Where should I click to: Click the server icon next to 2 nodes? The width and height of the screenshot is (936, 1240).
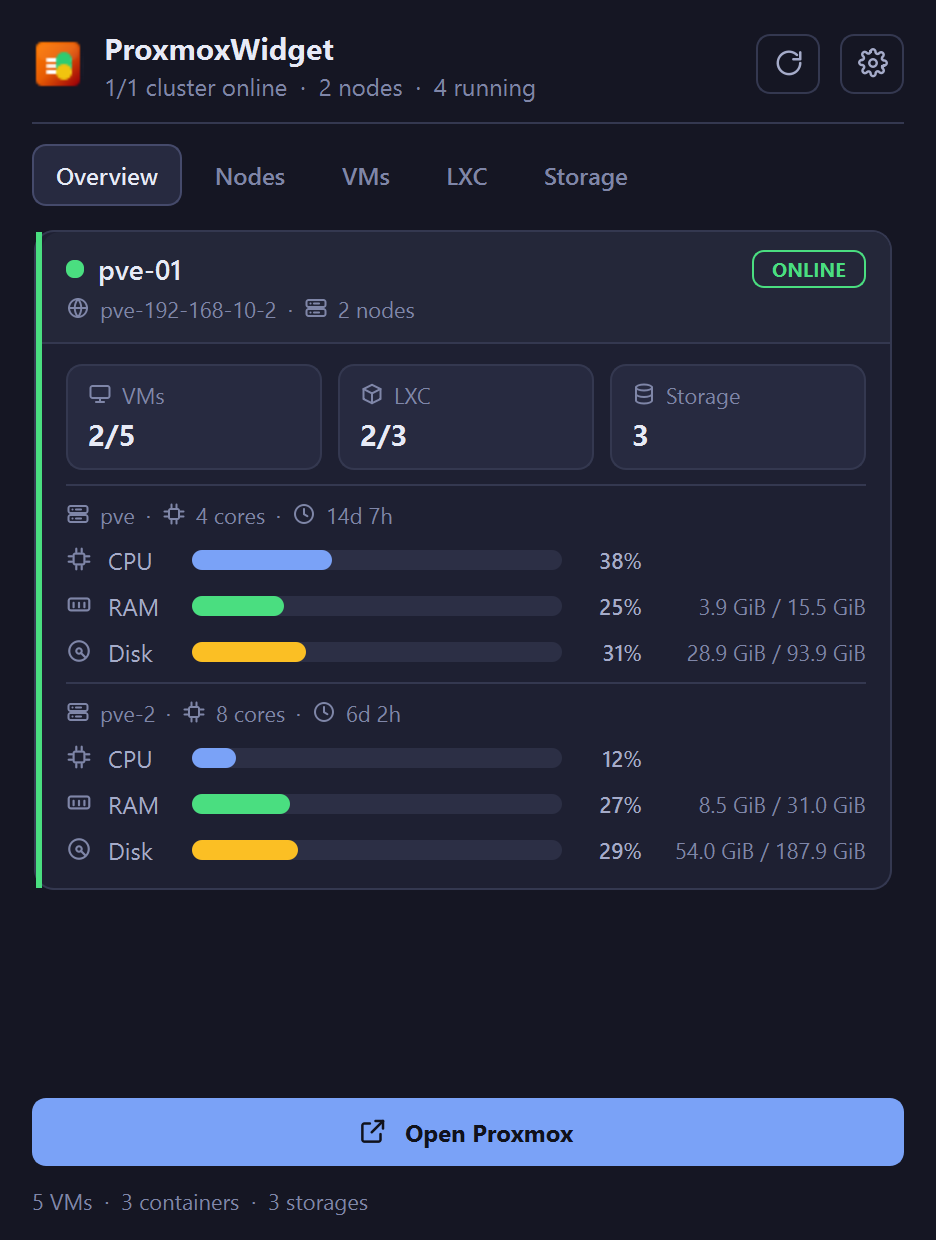tap(316, 309)
